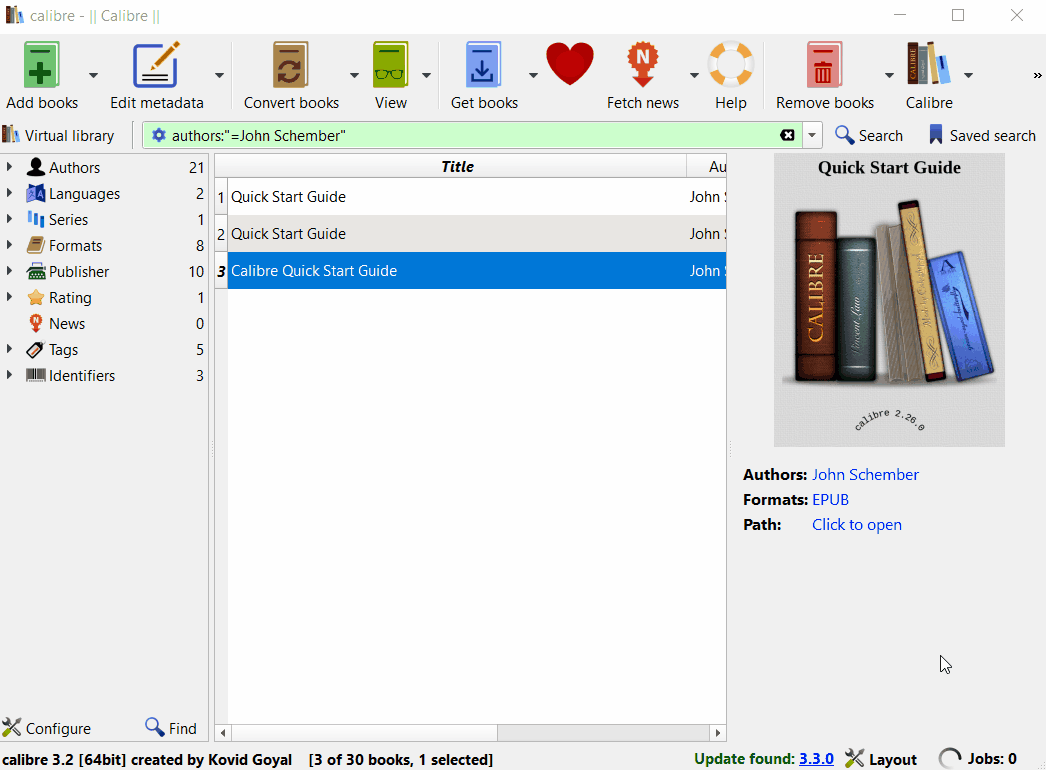1046x770 pixels.
Task: Click the horizontal scrollbar thumb
Action: click(364, 733)
